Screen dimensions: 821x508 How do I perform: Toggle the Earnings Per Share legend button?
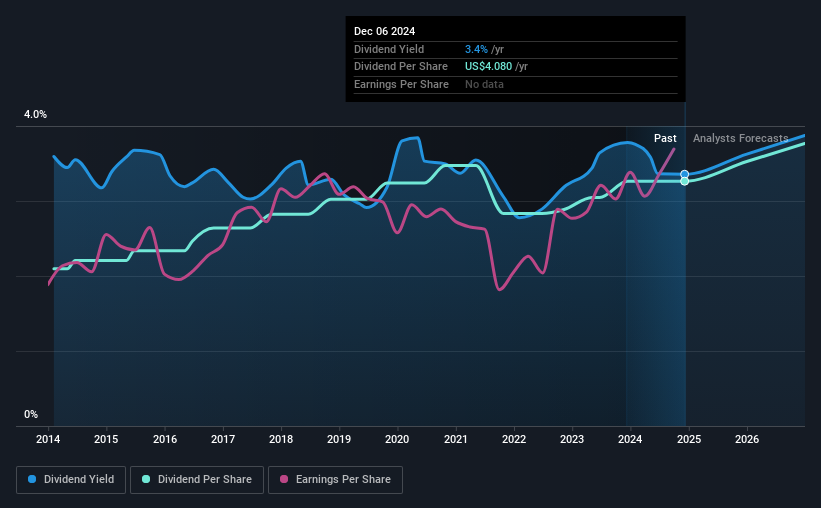335,480
